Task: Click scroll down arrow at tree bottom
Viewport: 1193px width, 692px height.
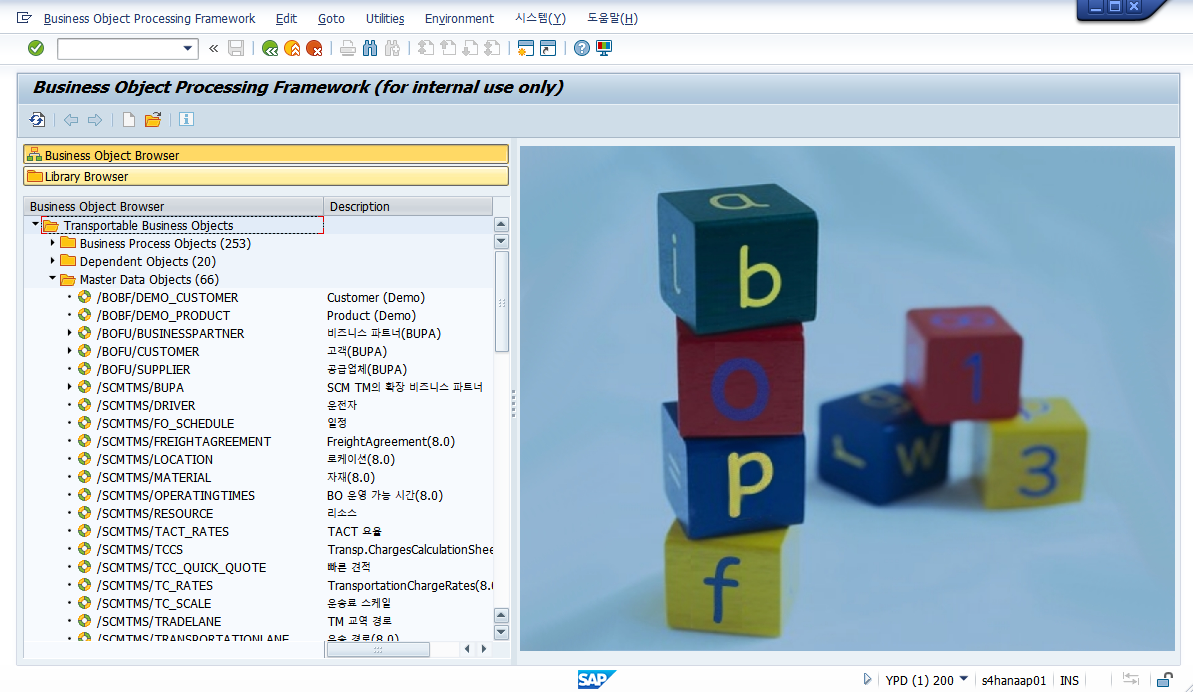Action: (501, 632)
